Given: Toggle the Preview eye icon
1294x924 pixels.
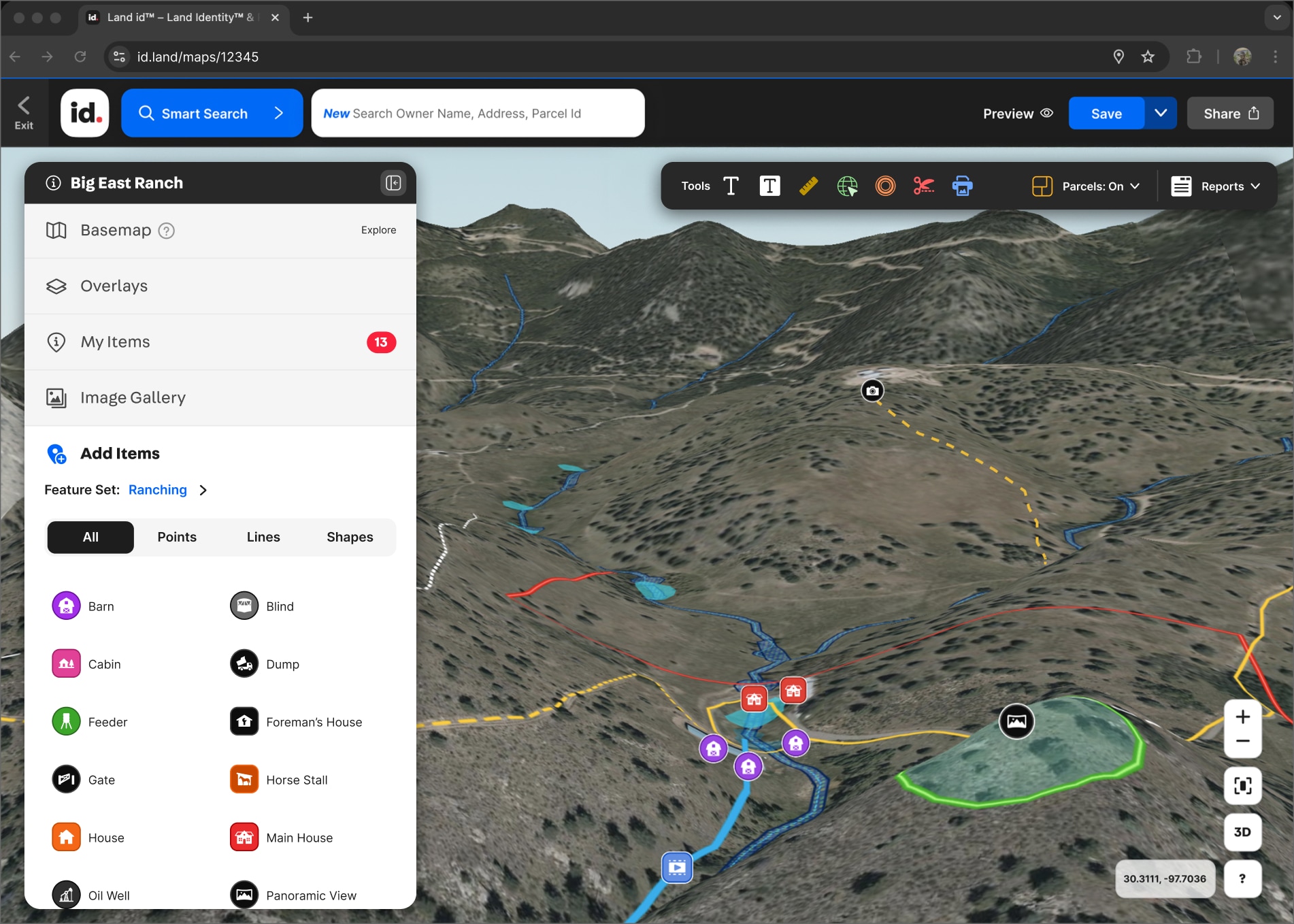Looking at the screenshot, I should 1046,113.
